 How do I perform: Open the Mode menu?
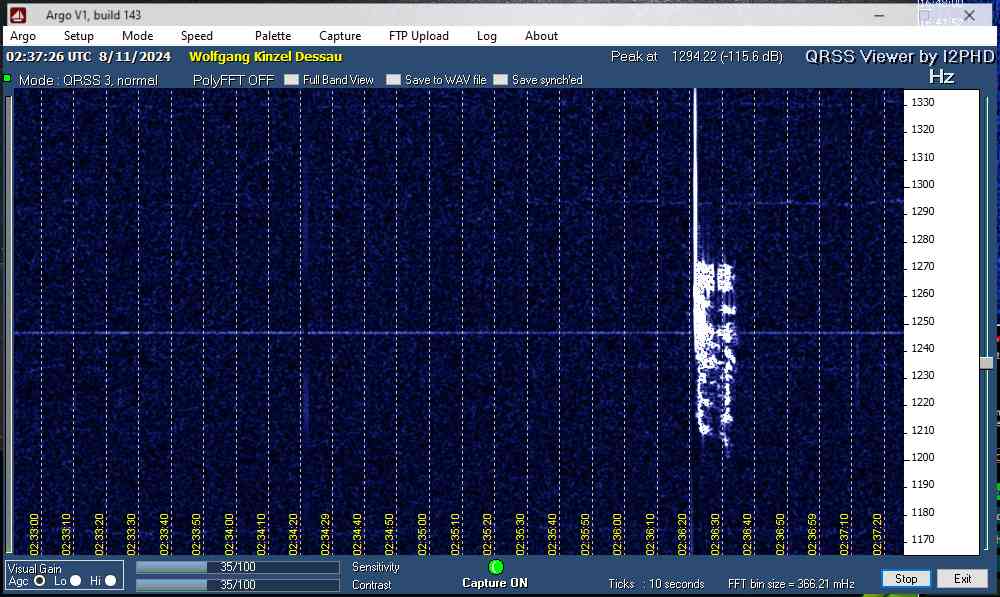137,36
